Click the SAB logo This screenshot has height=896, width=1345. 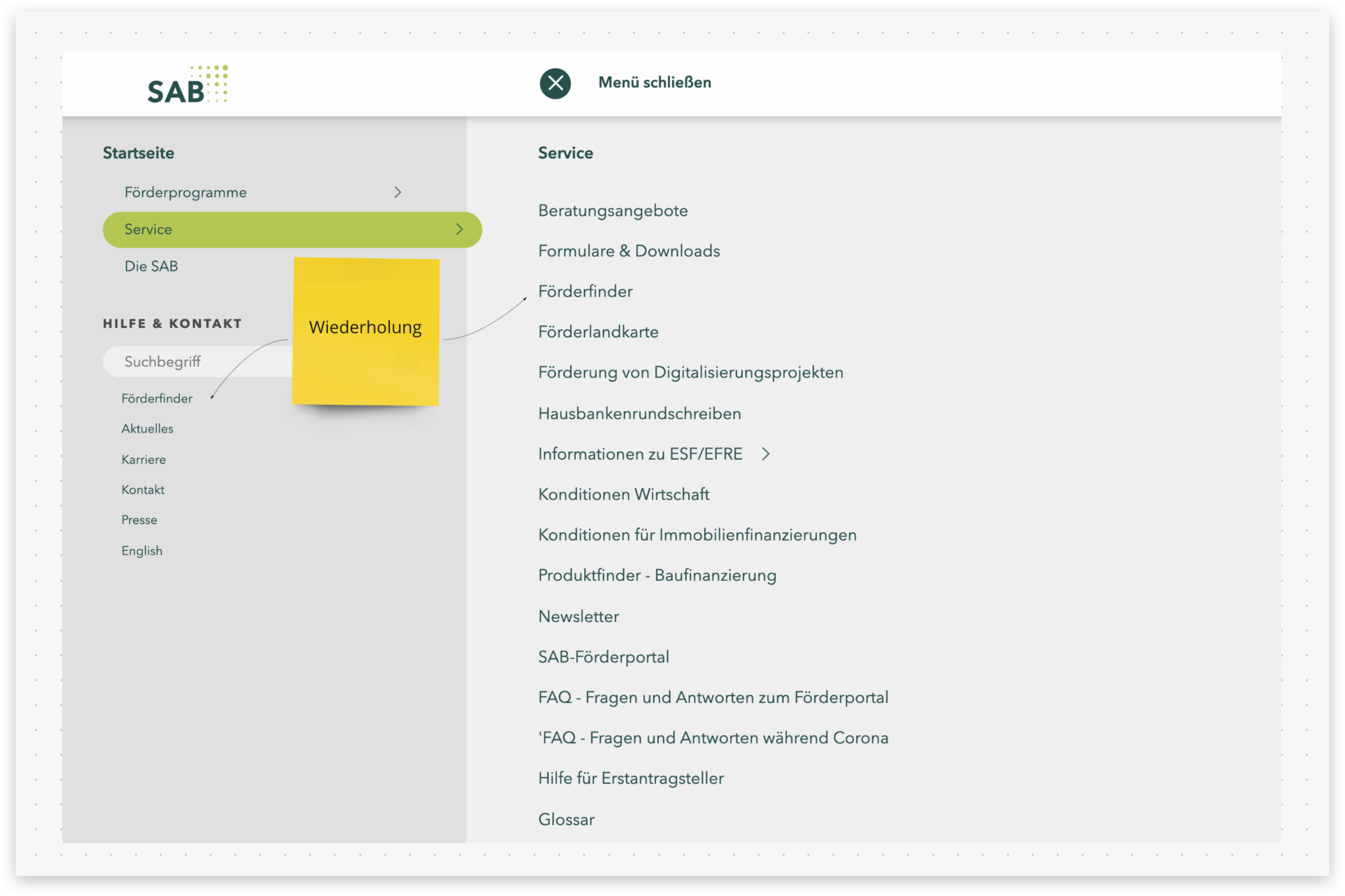click(187, 84)
